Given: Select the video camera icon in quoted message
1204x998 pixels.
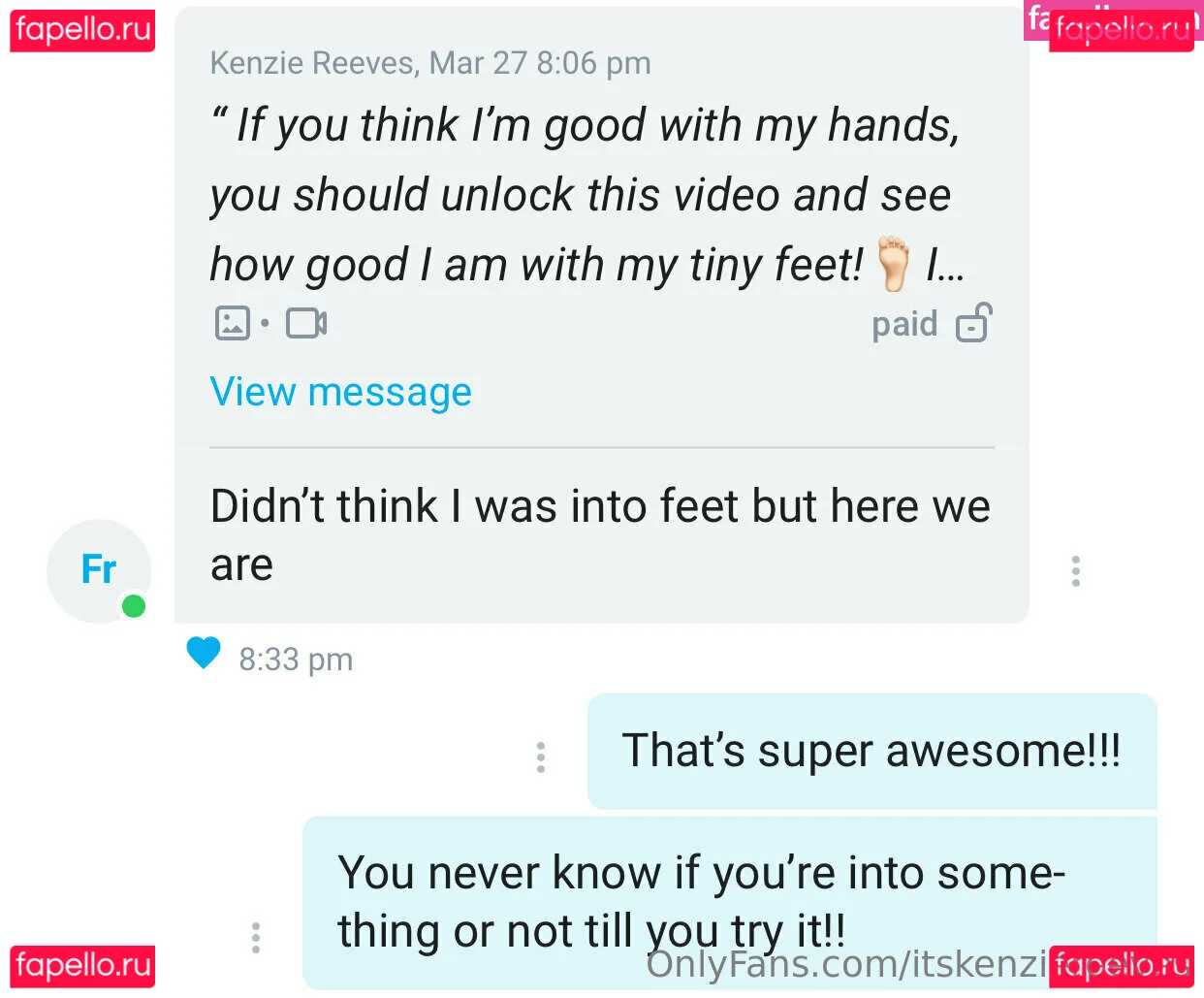Looking at the screenshot, I should coord(306,323).
